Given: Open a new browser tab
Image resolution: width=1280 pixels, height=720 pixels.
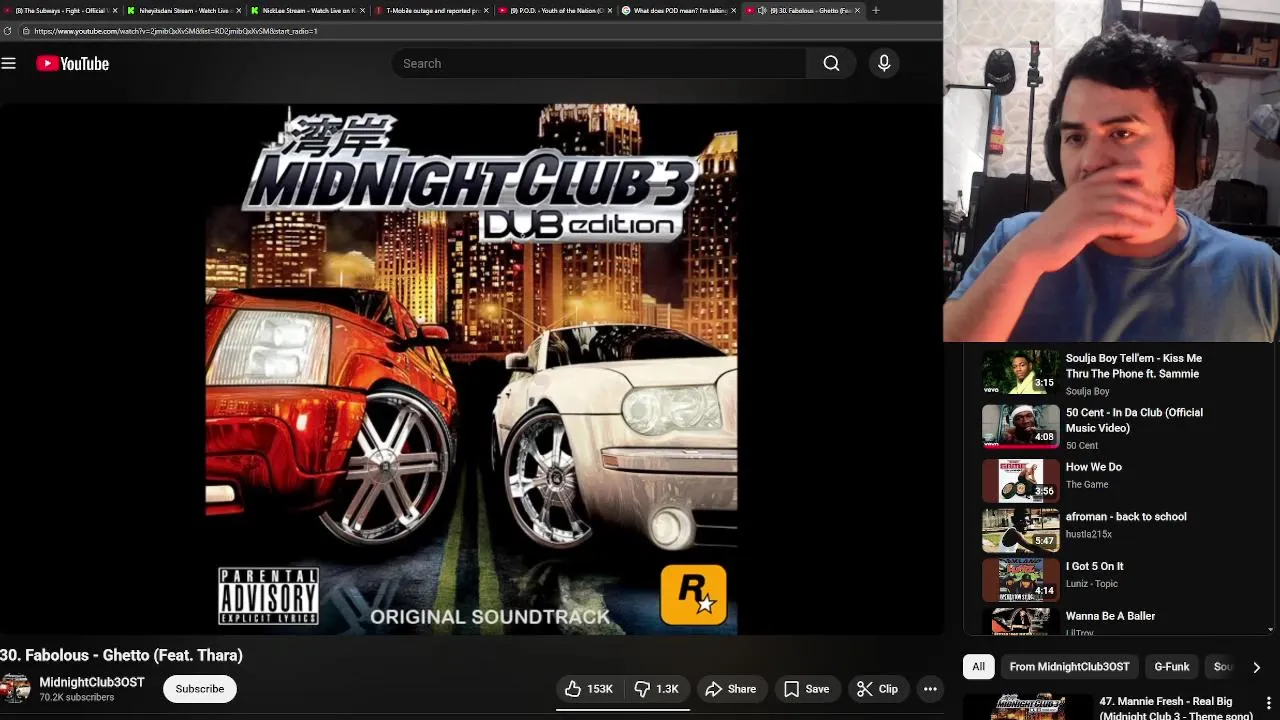Looking at the screenshot, I should click(876, 10).
